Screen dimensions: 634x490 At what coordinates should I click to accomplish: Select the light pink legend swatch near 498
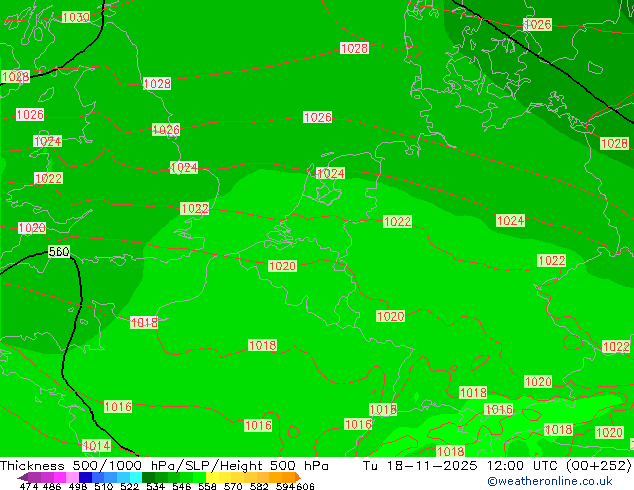pos(73,477)
